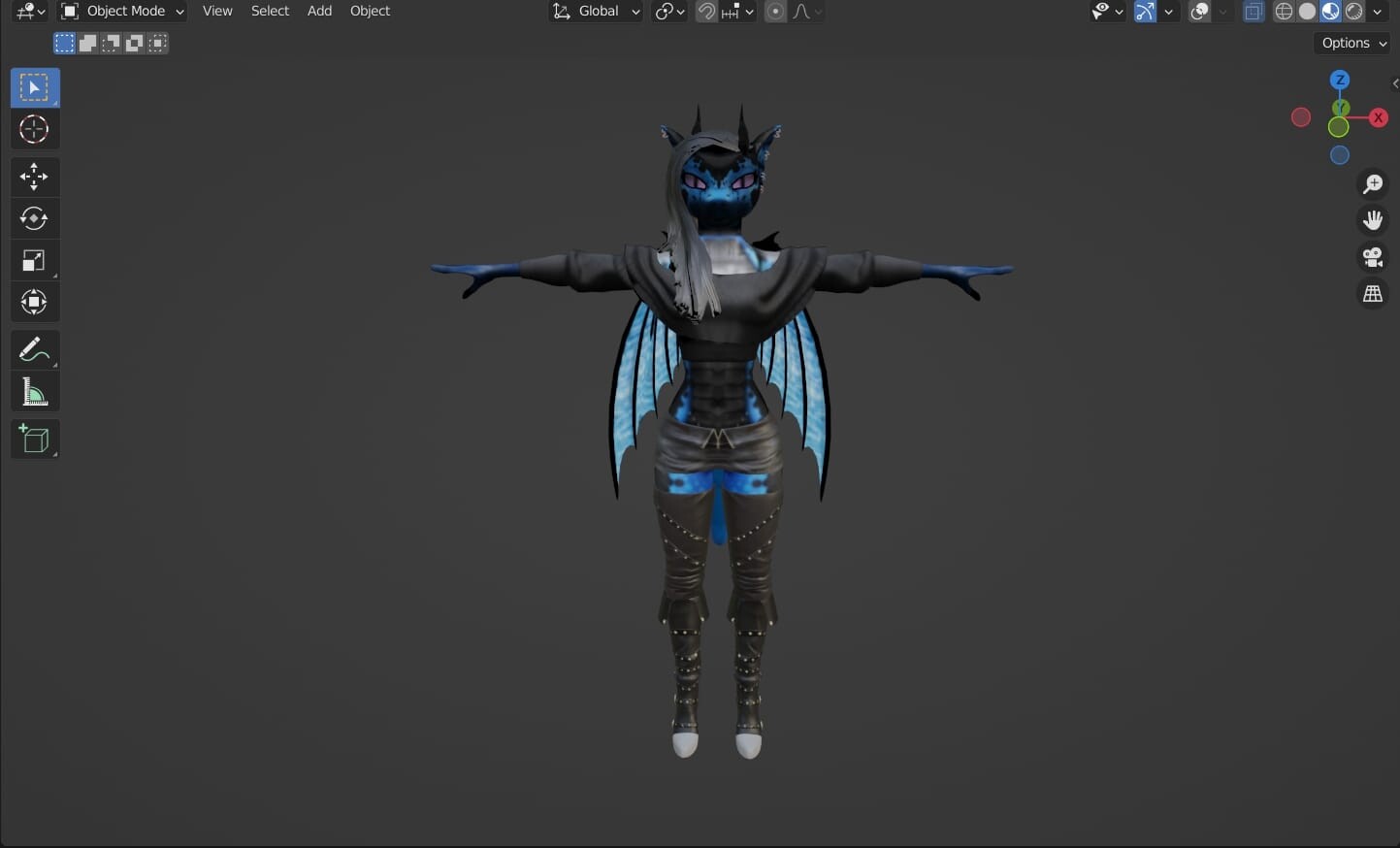Click the Zoom magnifier in viewport sidebar
1400x848 pixels.
(1373, 183)
